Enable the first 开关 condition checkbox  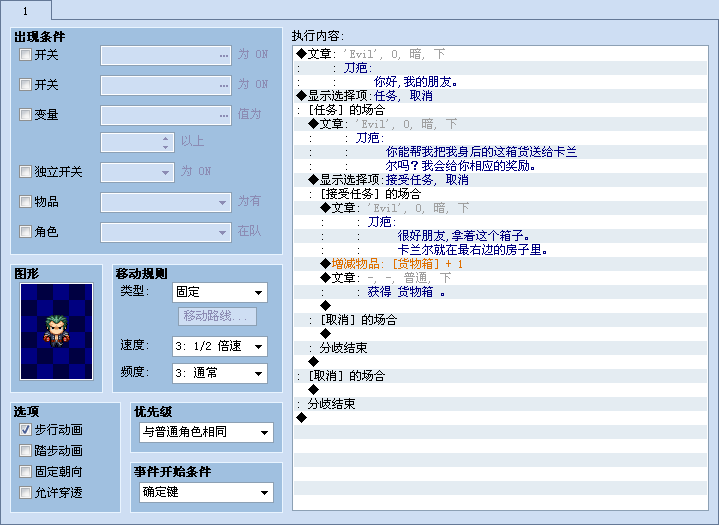coord(25,55)
